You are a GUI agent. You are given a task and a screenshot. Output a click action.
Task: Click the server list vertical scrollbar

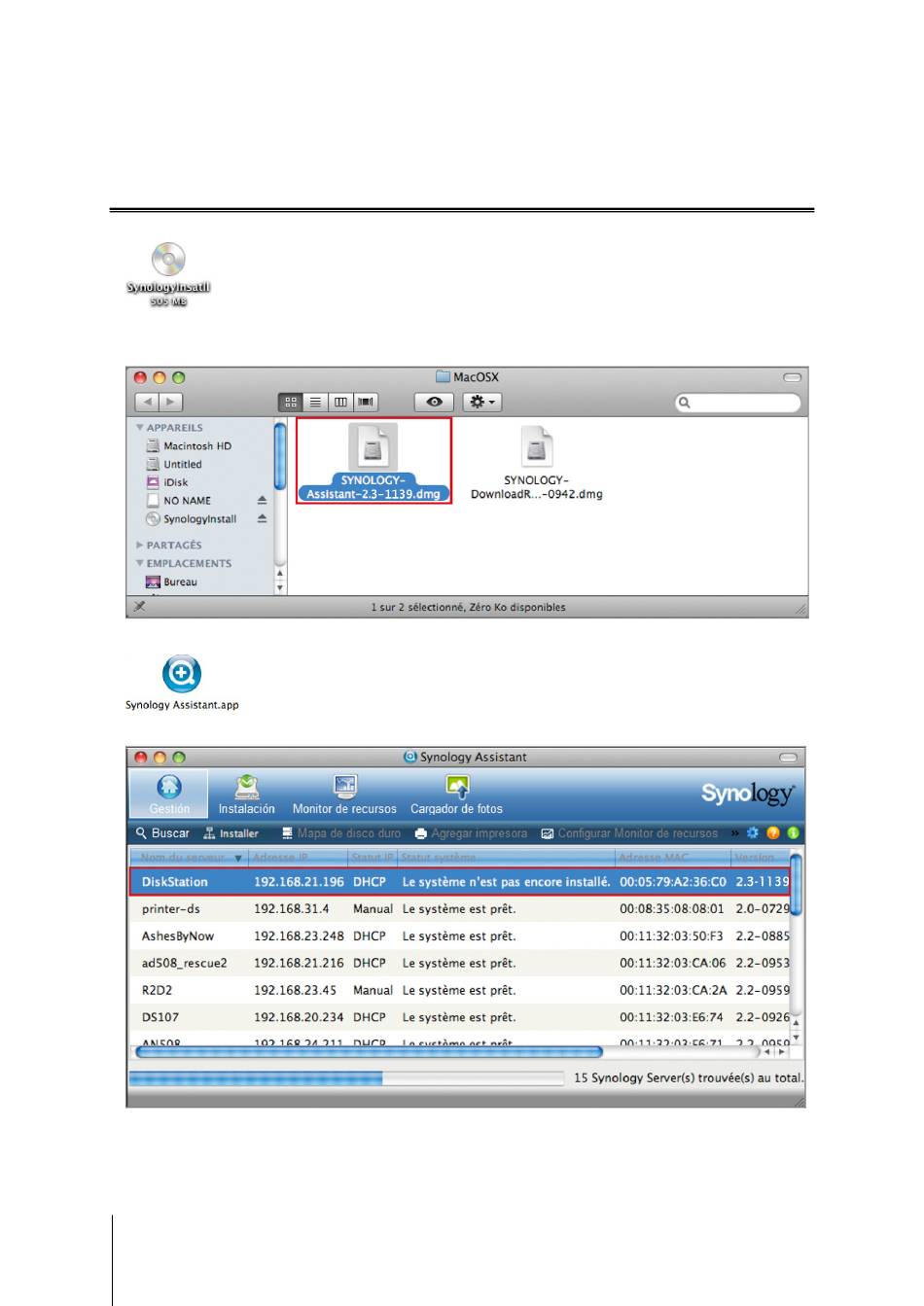point(796,884)
